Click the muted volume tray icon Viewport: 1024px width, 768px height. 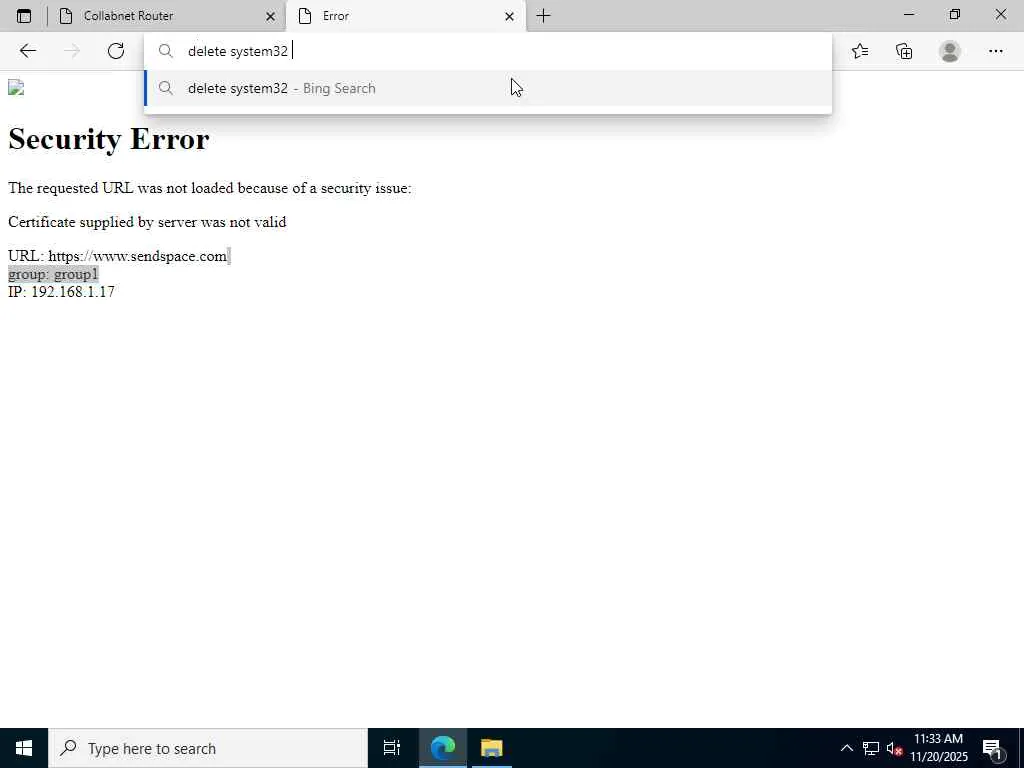pyautogui.click(x=894, y=748)
